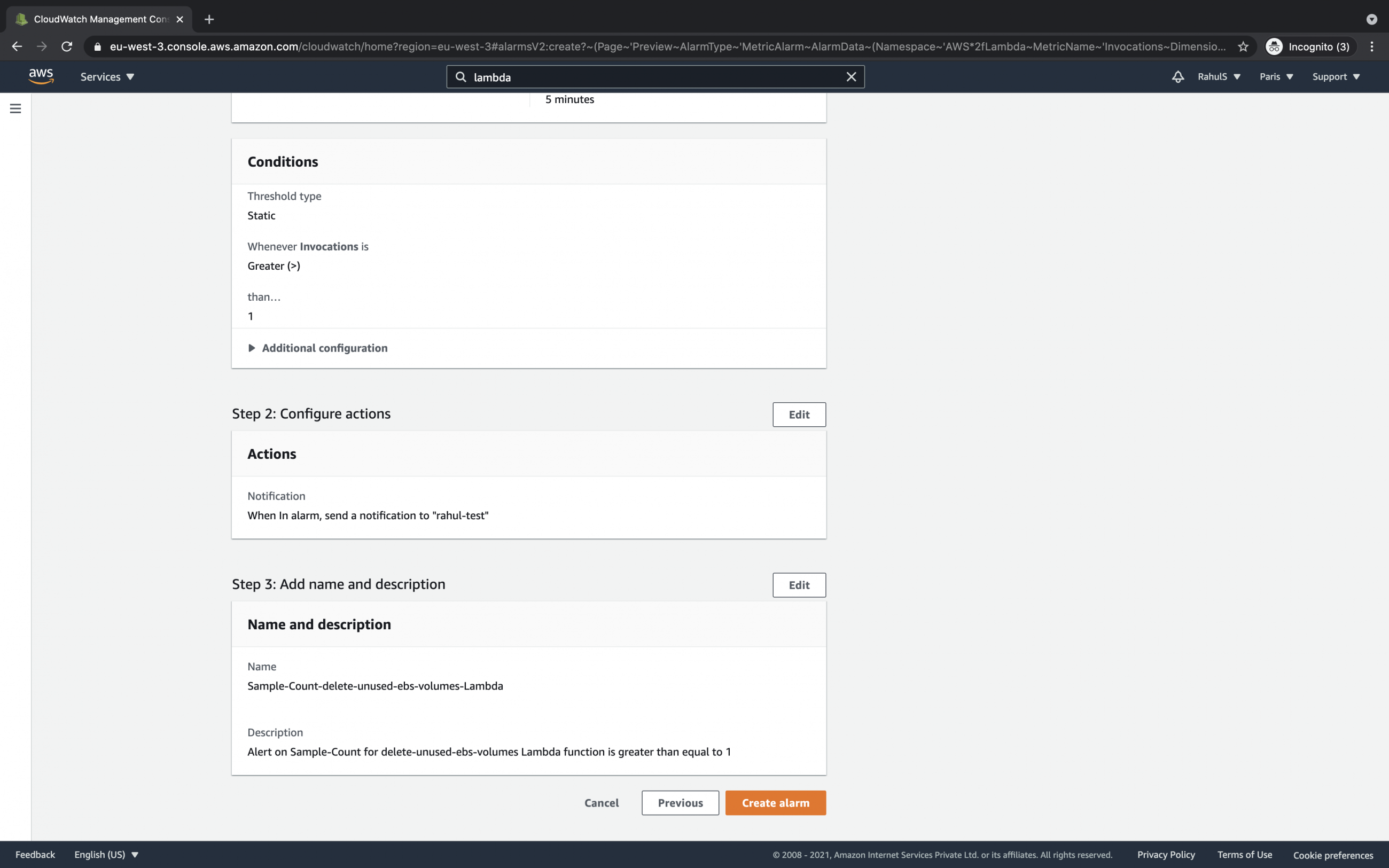
Task: Open a new tab with the plus icon
Action: [209, 19]
